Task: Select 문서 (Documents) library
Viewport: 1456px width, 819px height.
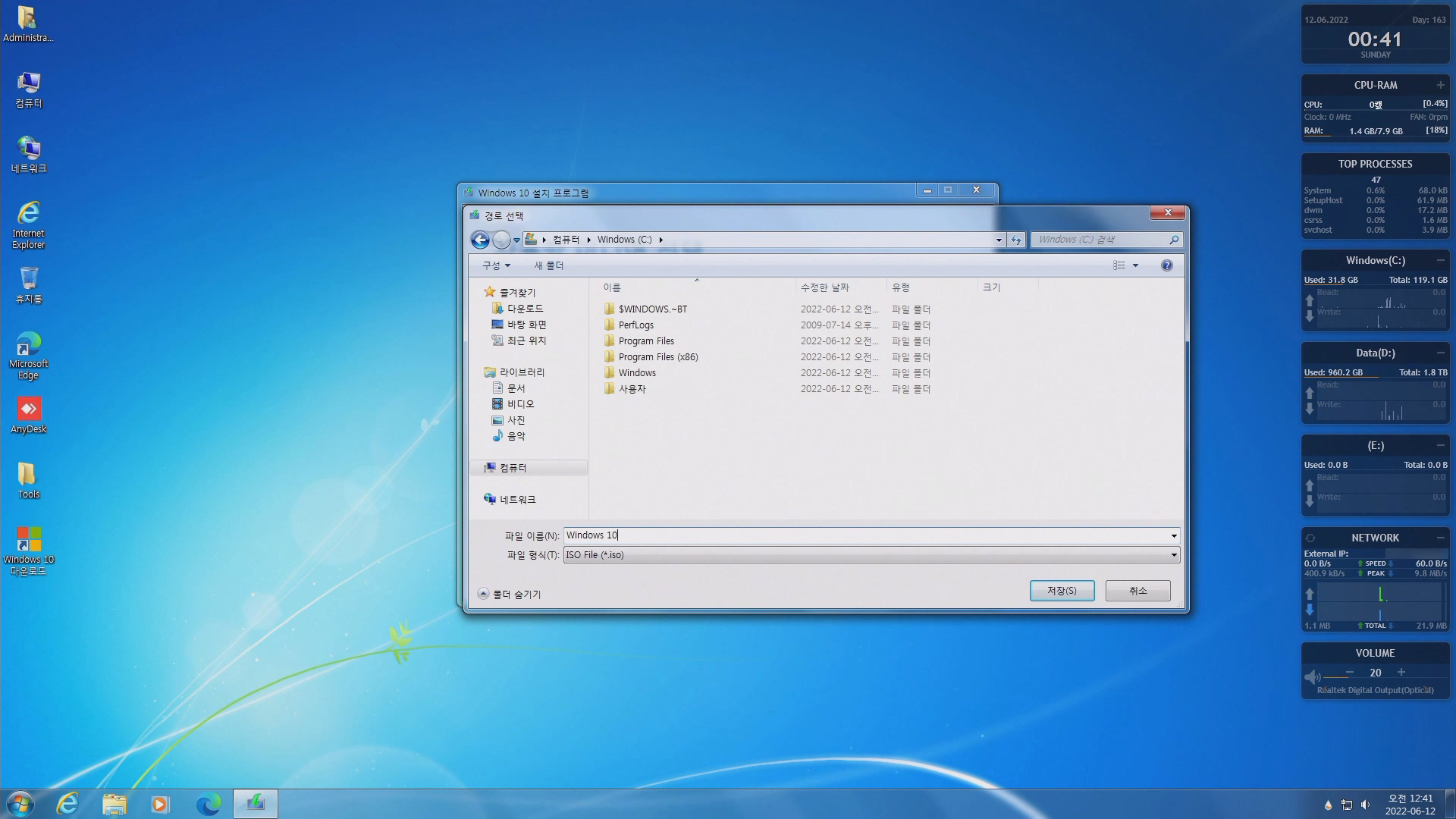Action: (x=516, y=388)
